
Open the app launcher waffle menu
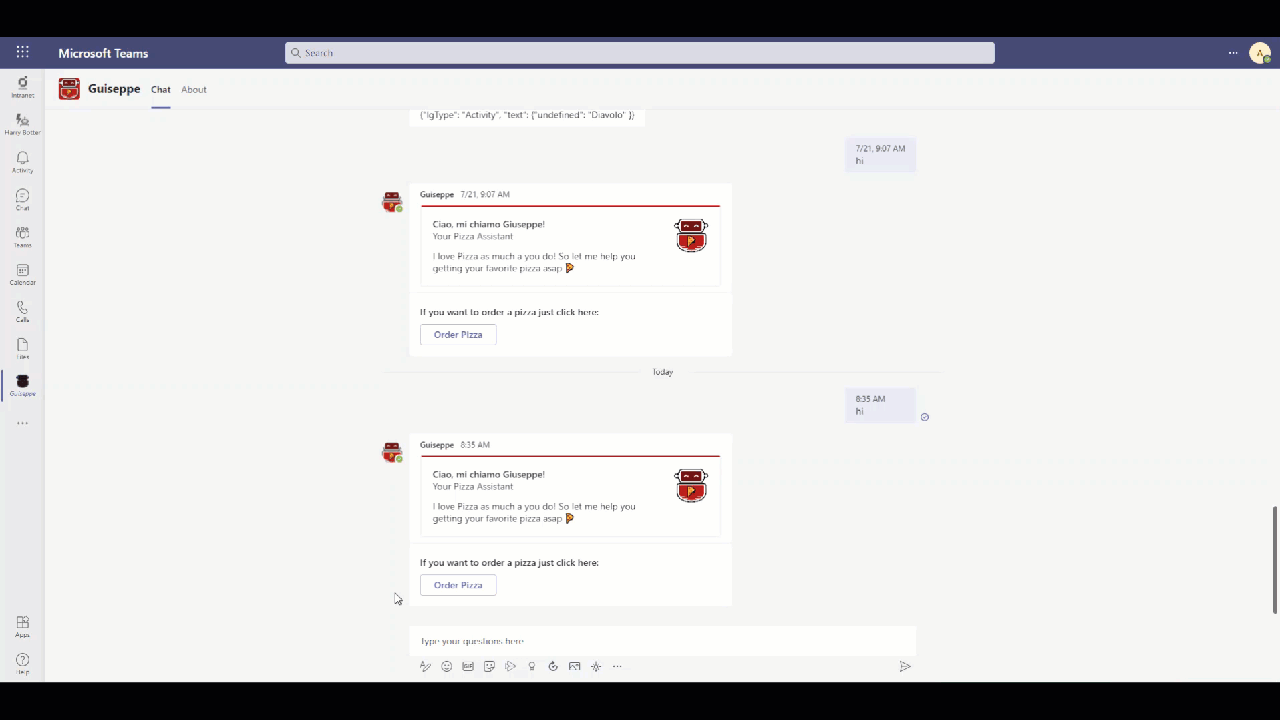[22, 52]
